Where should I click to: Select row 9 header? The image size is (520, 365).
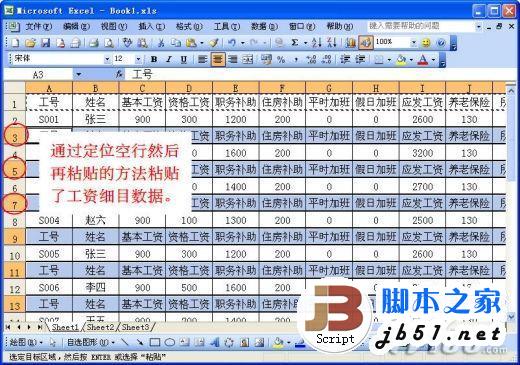pyautogui.click(x=15, y=238)
